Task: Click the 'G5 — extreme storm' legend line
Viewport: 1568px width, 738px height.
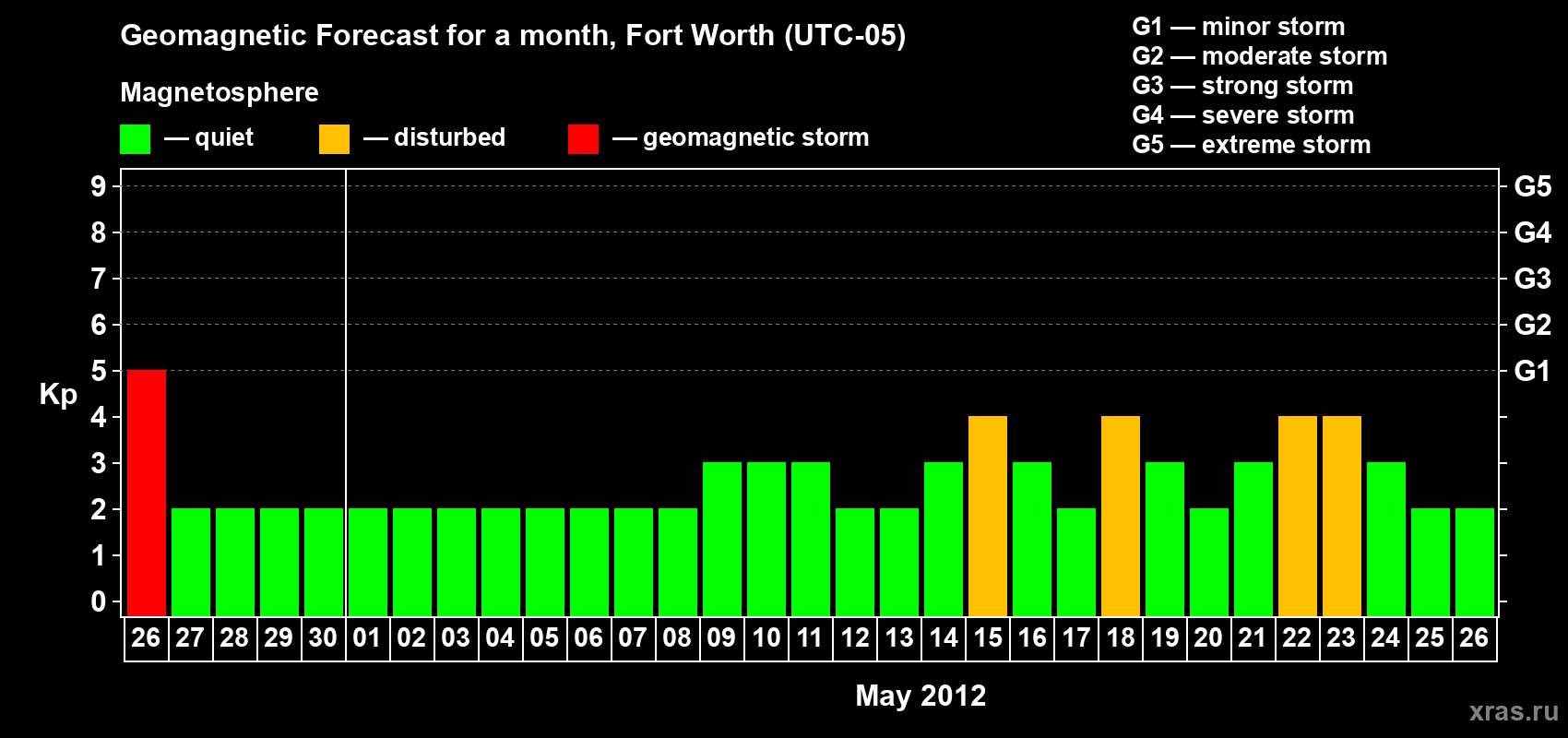Action: (x=1252, y=145)
